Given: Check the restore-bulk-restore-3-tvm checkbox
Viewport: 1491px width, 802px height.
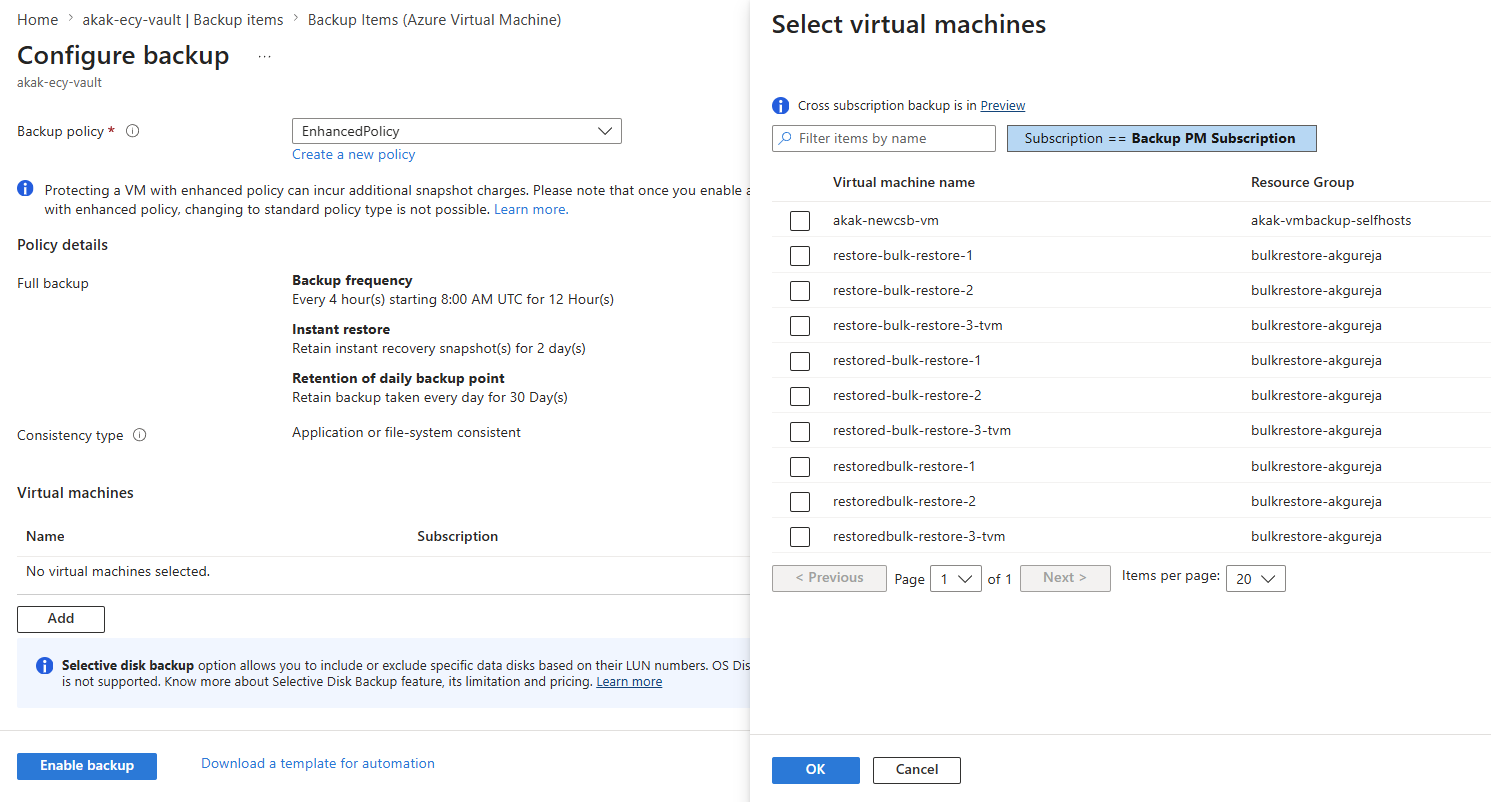Looking at the screenshot, I should coord(800,326).
